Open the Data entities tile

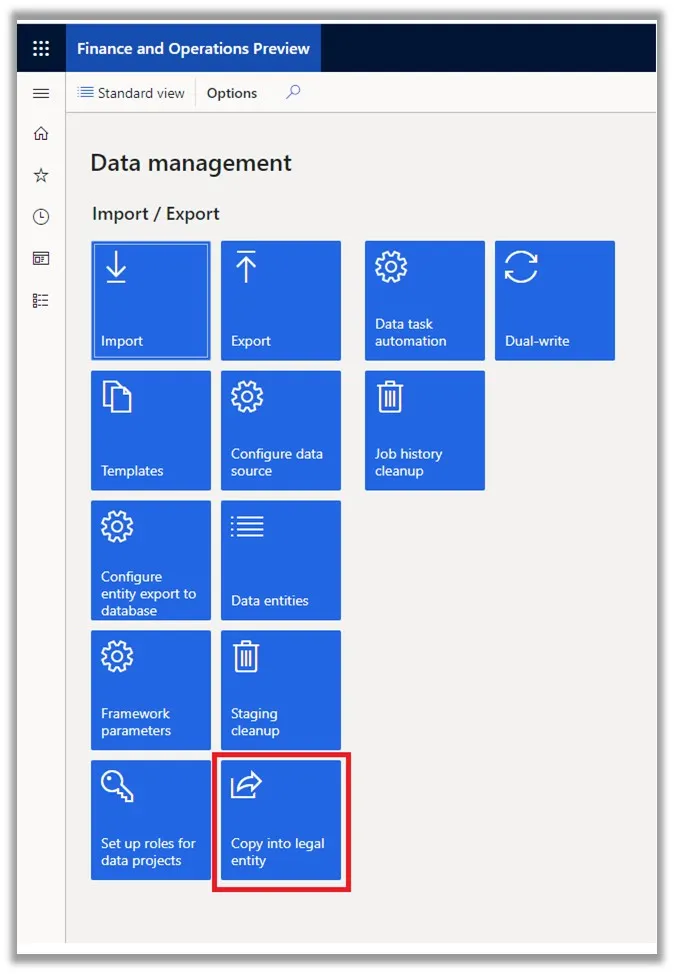coord(281,560)
